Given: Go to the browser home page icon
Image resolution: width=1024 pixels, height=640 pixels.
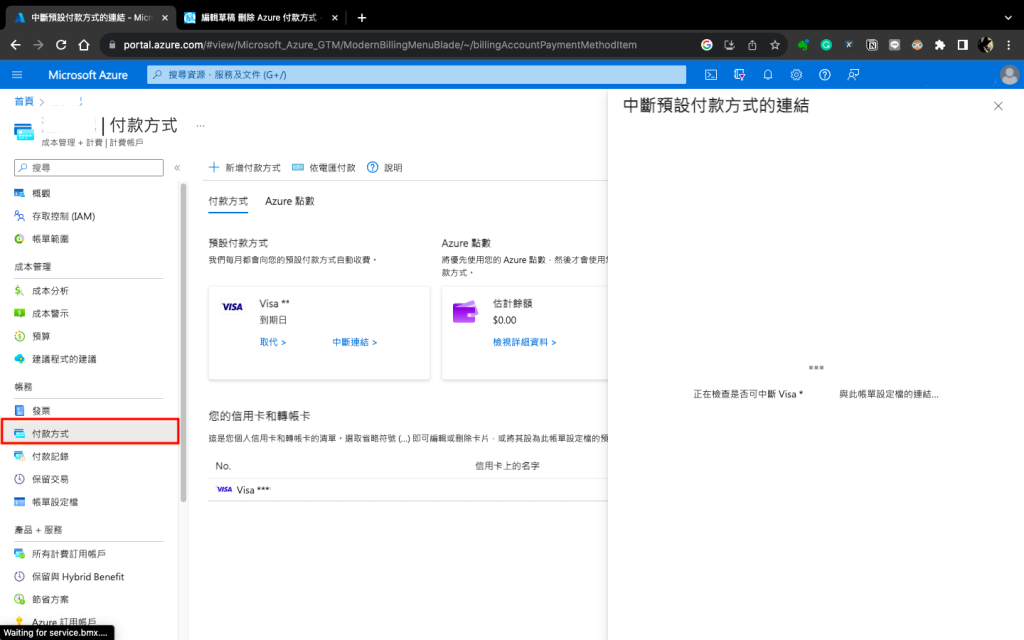Looking at the screenshot, I should click(84, 45).
